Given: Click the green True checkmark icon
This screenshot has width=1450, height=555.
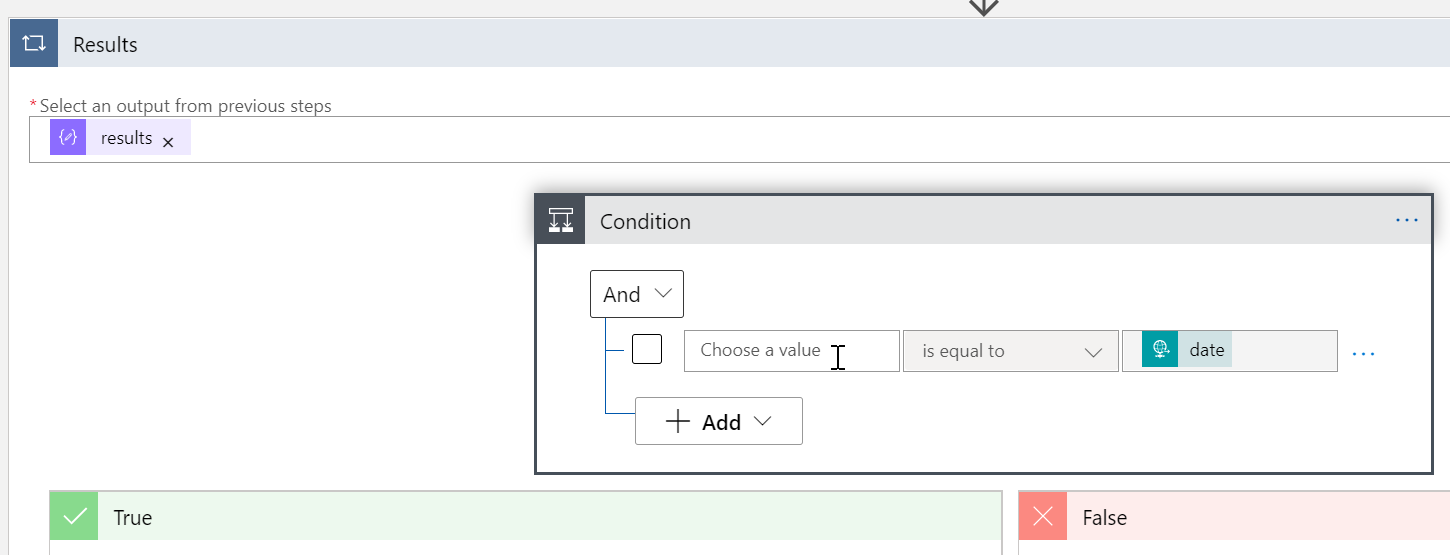Looking at the screenshot, I should [x=74, y=517].
